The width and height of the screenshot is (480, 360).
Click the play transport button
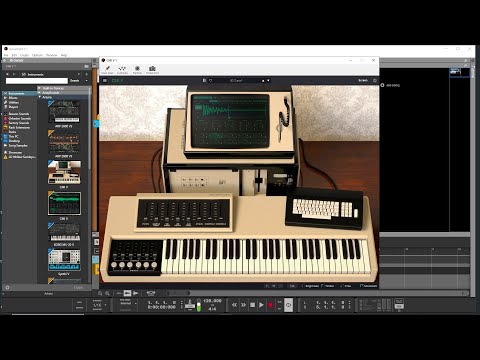click(x=261, y=305)
